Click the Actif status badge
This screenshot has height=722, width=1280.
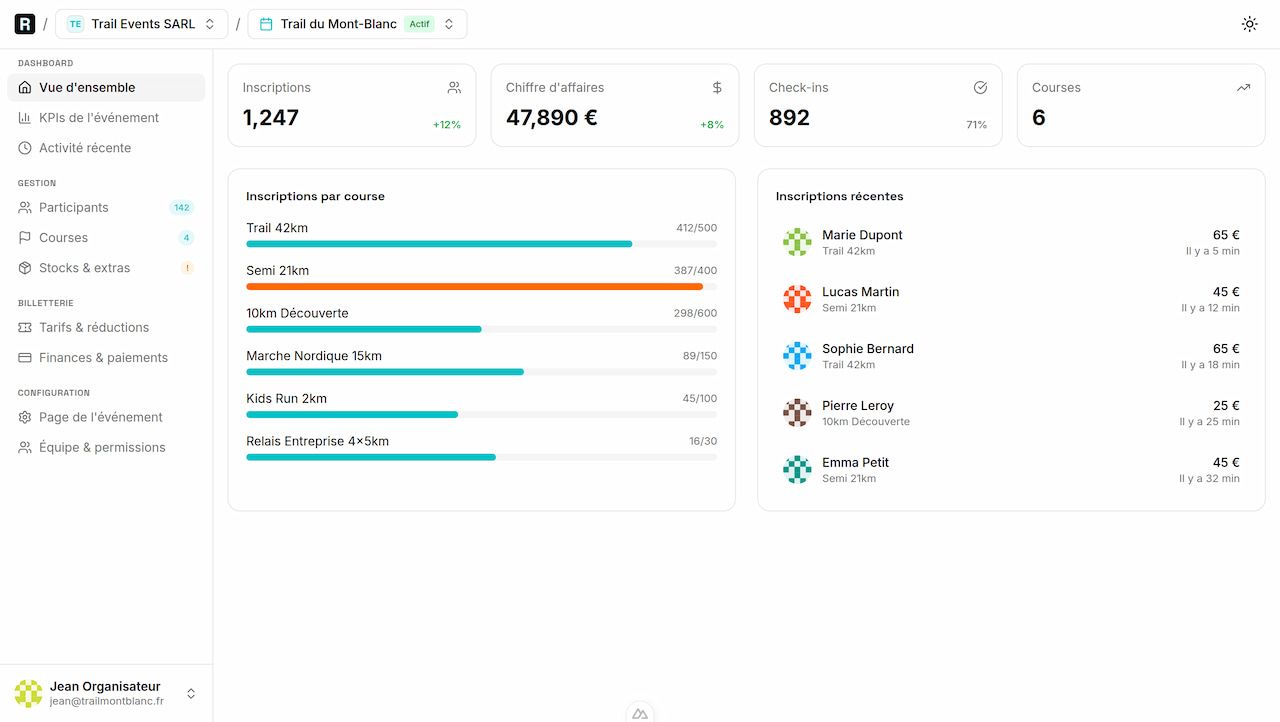point(420,23)
